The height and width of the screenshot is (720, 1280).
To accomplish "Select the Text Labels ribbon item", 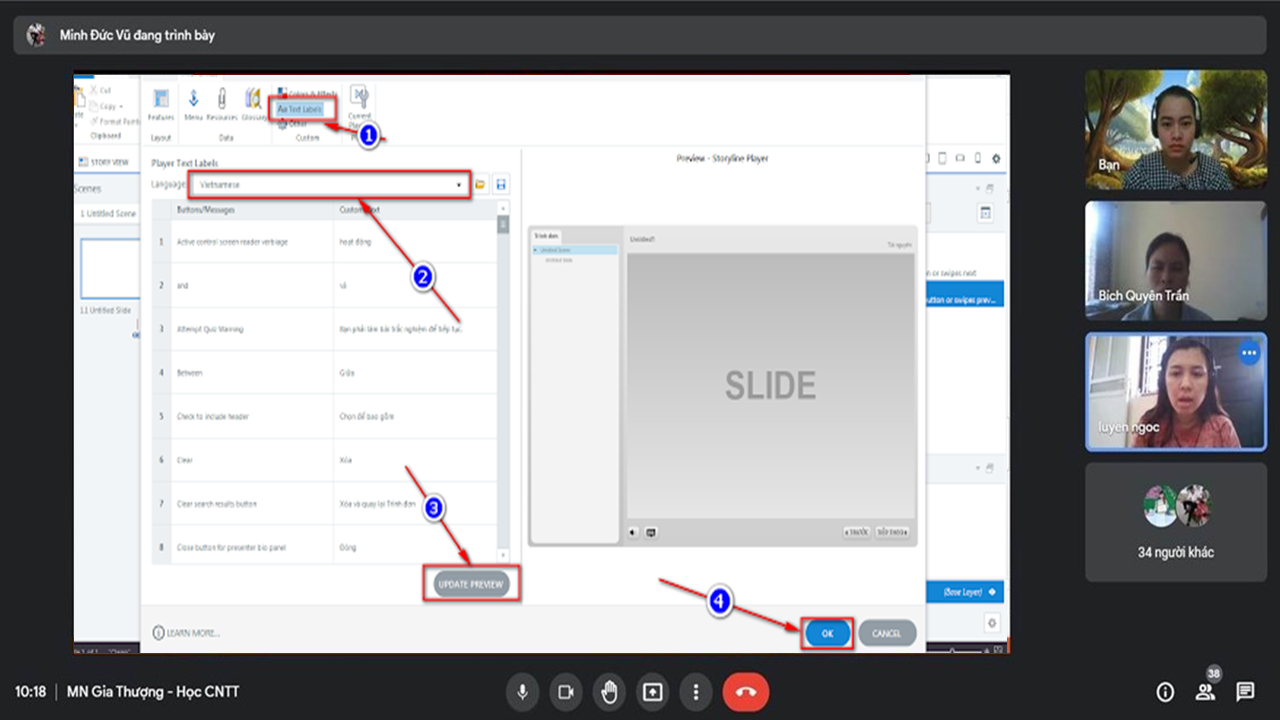I will (x=302, y=108).
